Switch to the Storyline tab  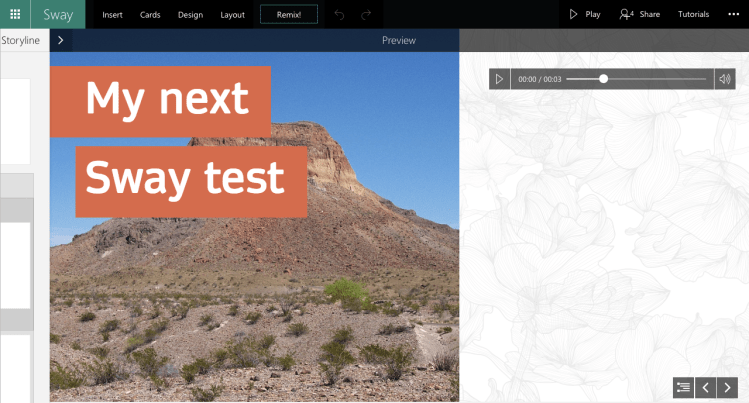pyautogui.click(x=20, y=40)
